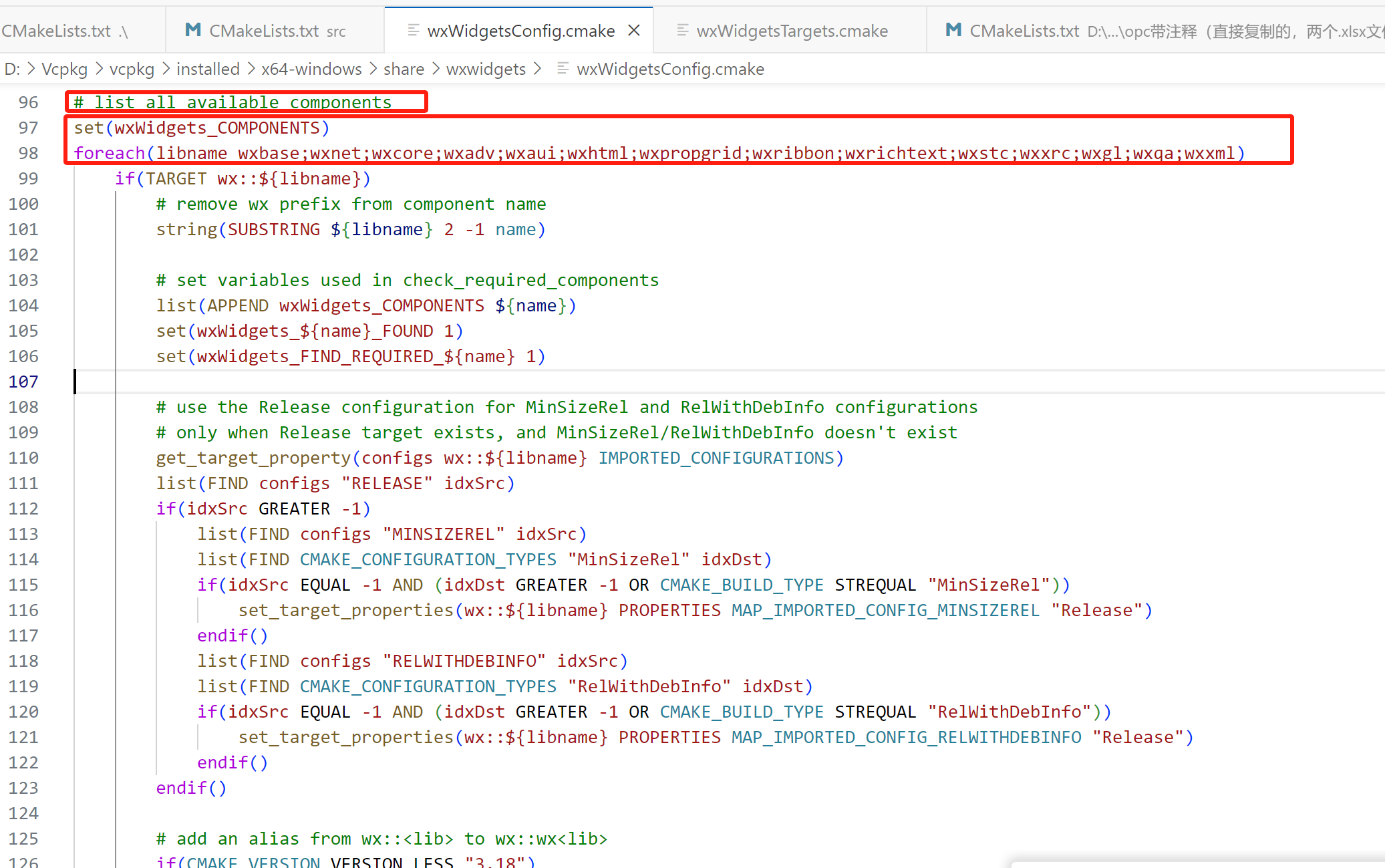Click 'set(wxWidgets_${name}_FOUND 1)' on line 105
The image size is (1385, 868).
click(x=309, y=331)
